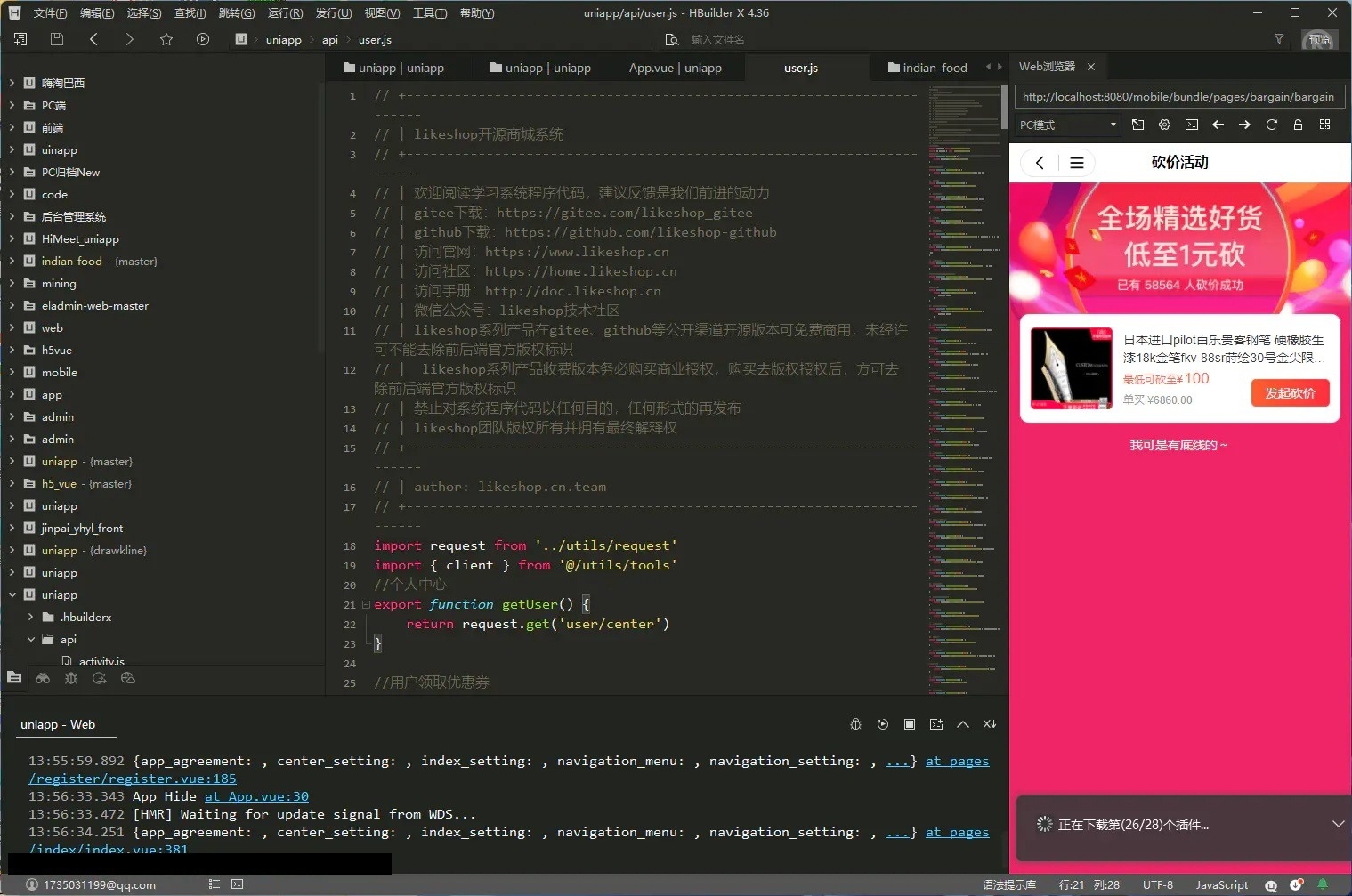Click the save file icon in toolbar
This screenshot has height=896, width=1352.
click(x=57, y=39)
